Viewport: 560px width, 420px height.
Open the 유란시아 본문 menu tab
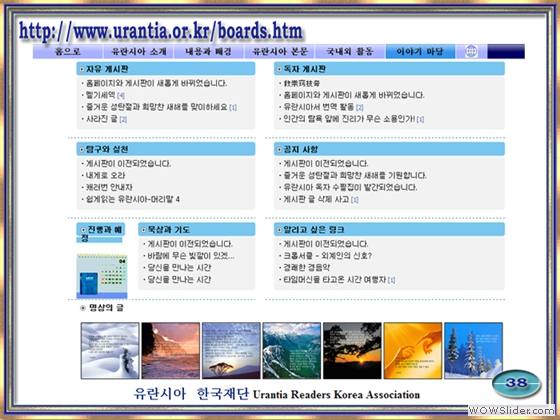tap(280, 51)
